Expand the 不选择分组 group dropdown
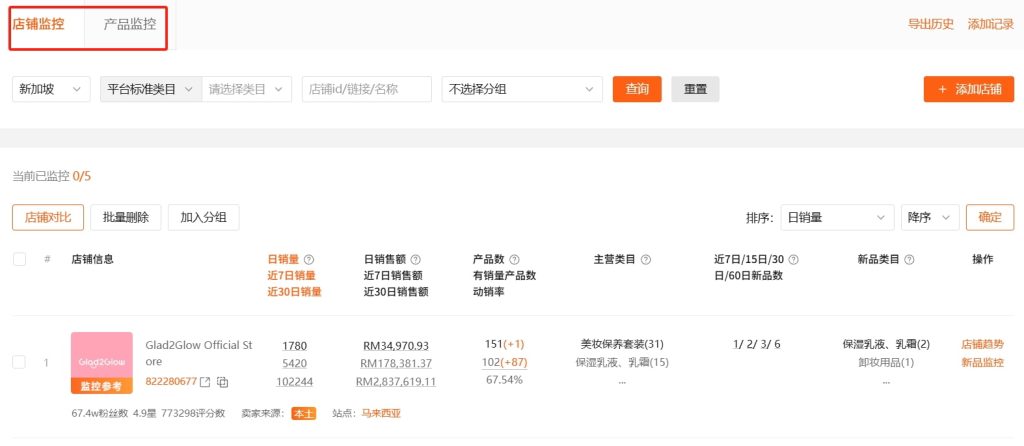Screen dimensions: 1024x446 tap(522, 89)
